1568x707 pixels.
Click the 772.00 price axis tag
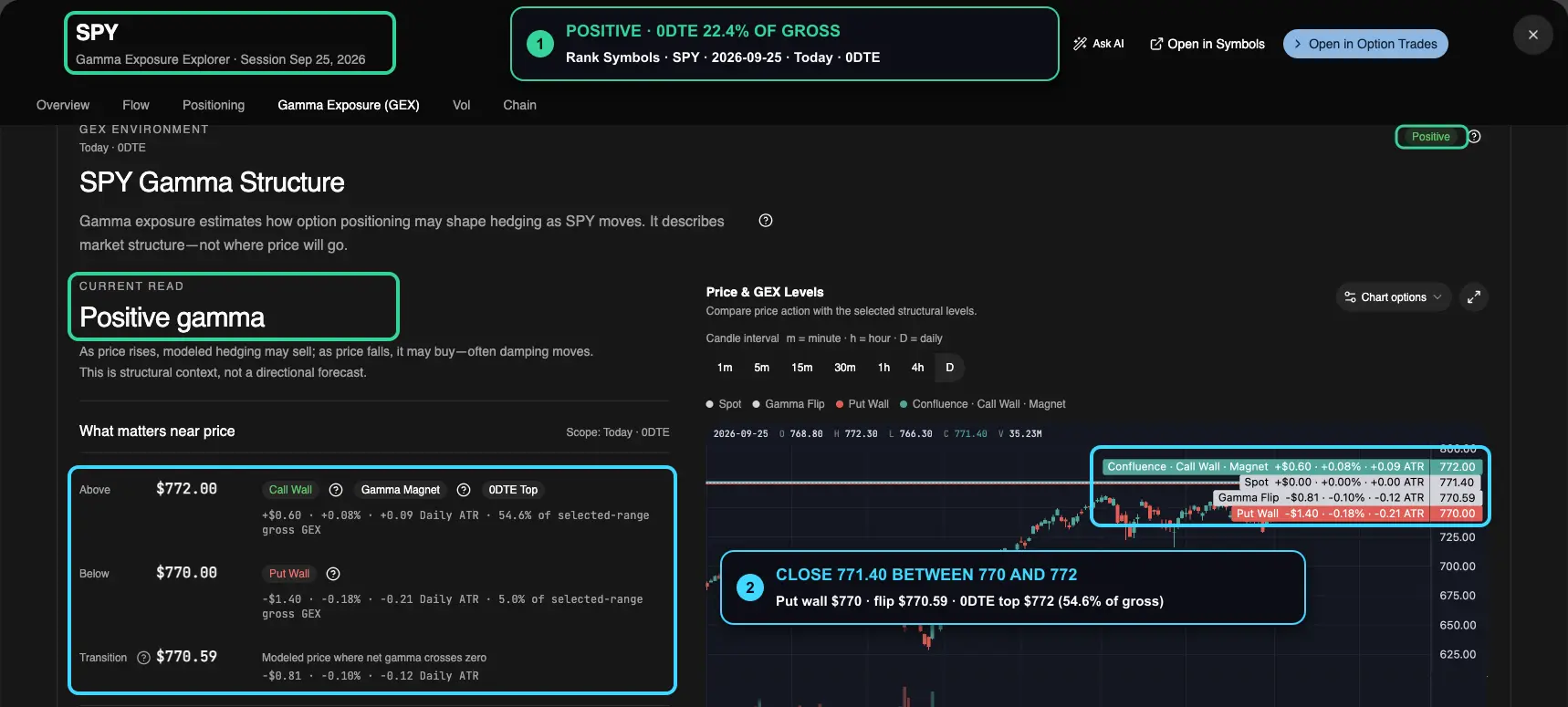coord(1458,466)
